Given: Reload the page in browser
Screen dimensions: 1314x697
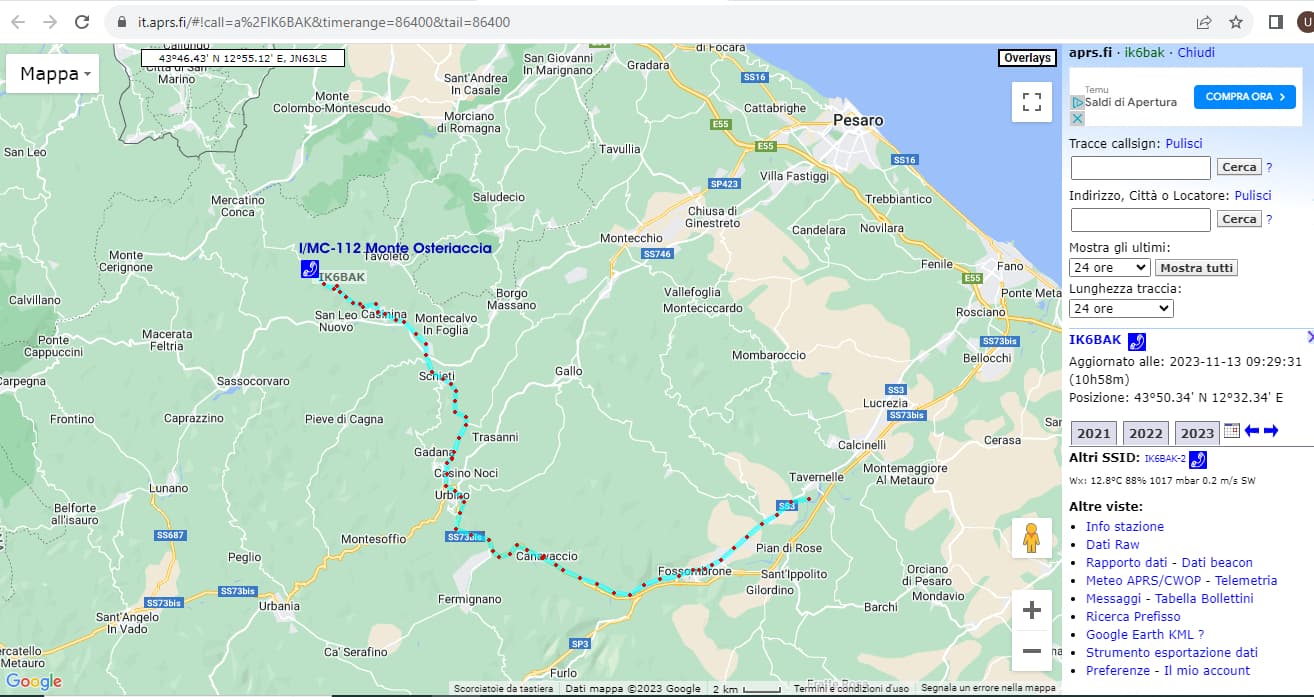Looking at the screenshot, I should tap(82, 22).
